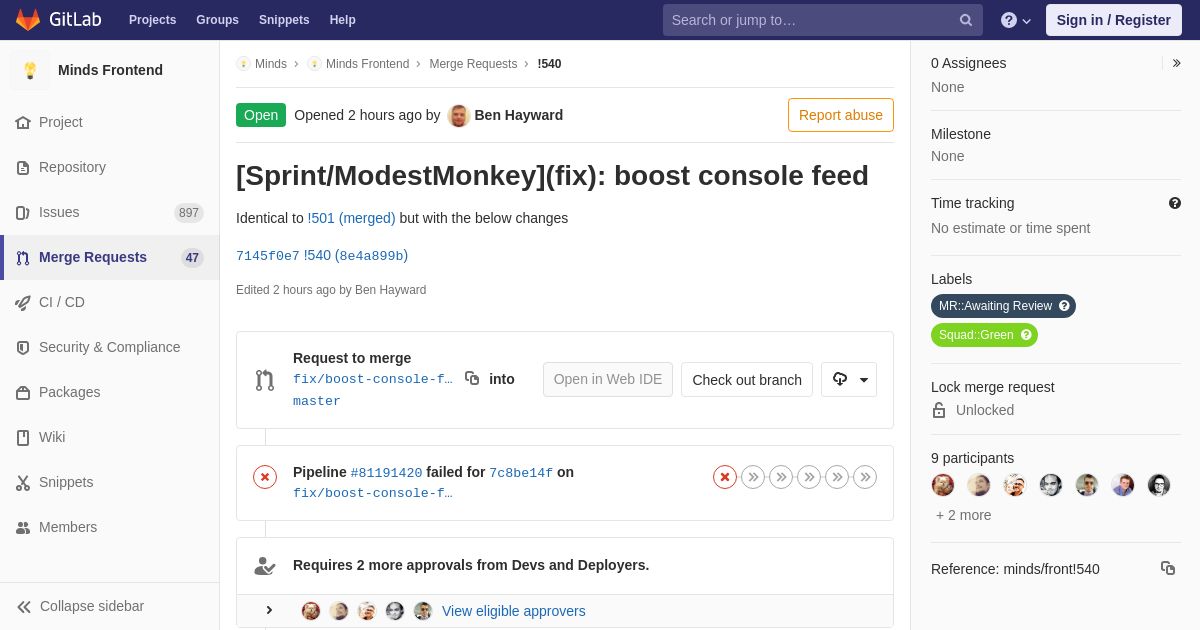Image resolution: width=1200 pixels, height=630 pixels.
Task: Expand the approvers list chevron
Action: [269, 610]
